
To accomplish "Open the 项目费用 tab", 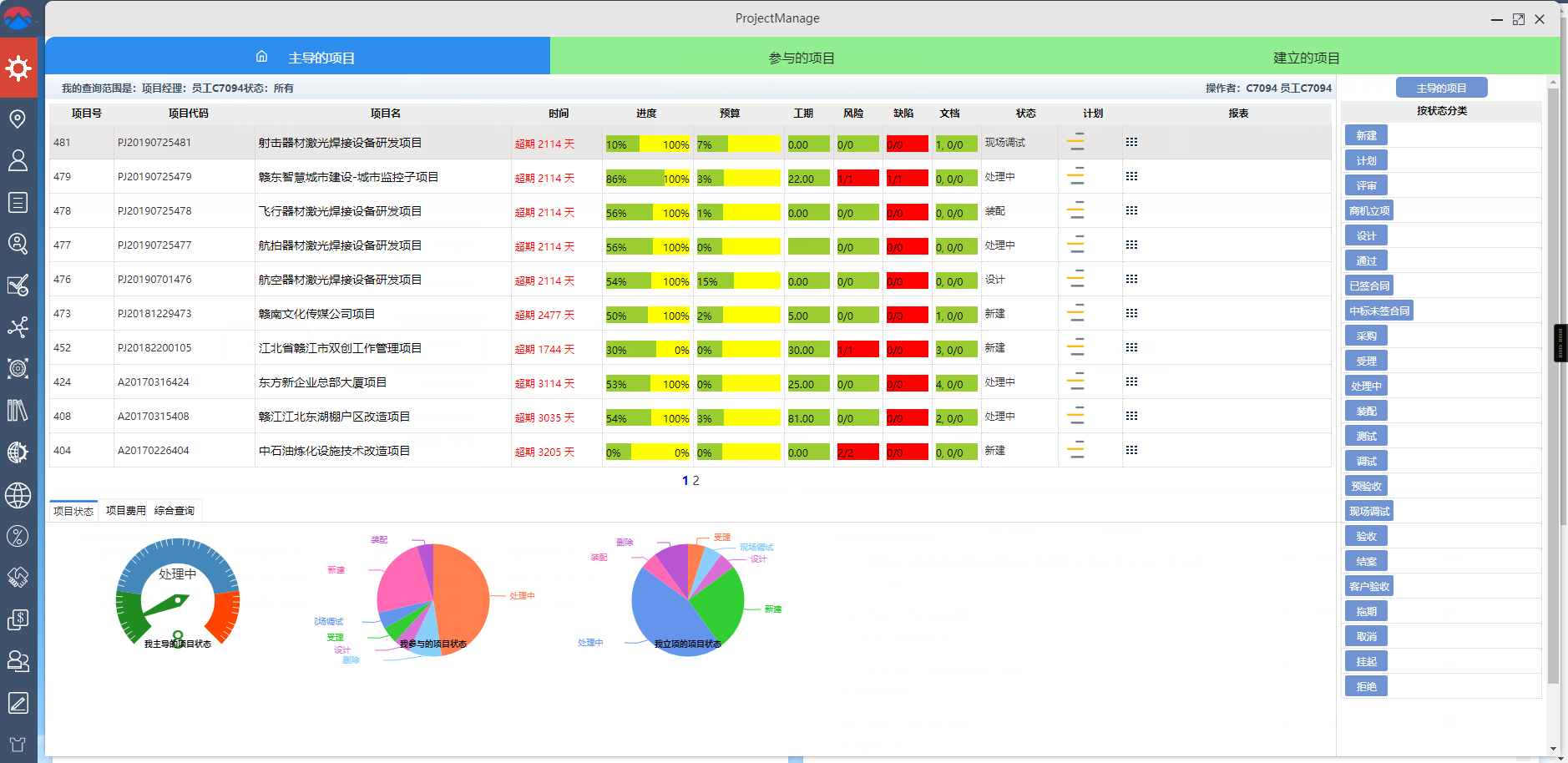I will click(x=125, y=511).
